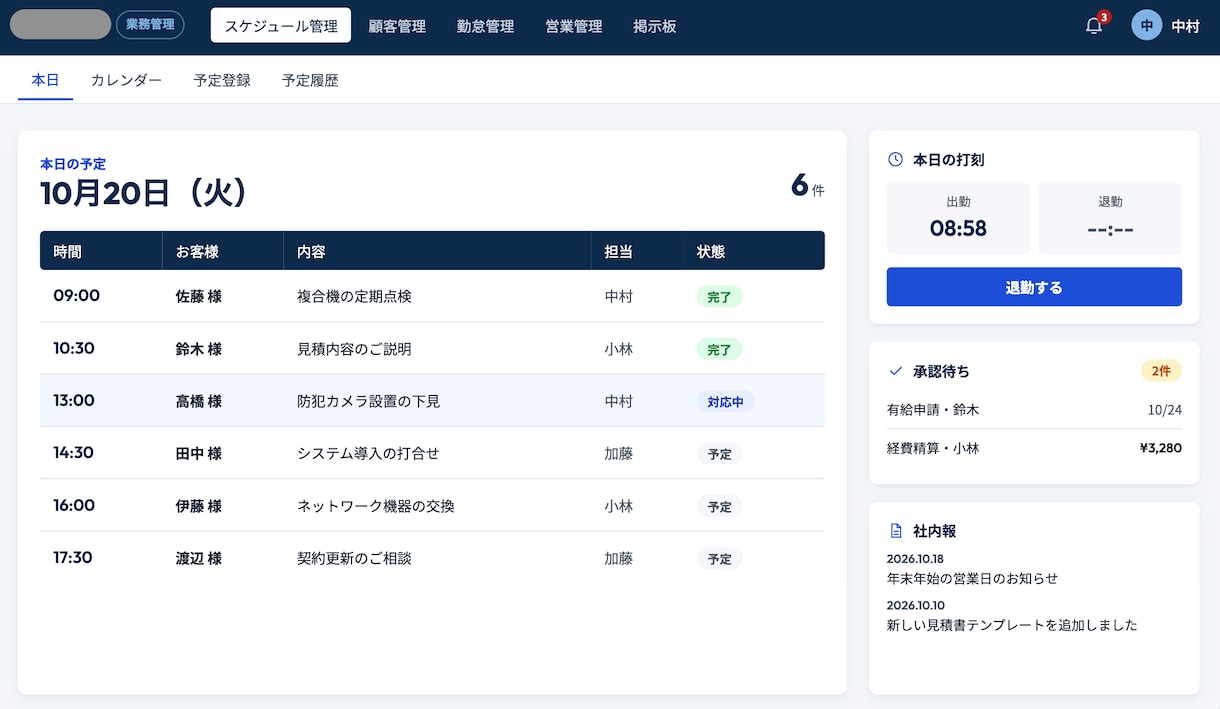Click the 内容 column header
This screenshot has height=709, width=1220.
[311, 251]
